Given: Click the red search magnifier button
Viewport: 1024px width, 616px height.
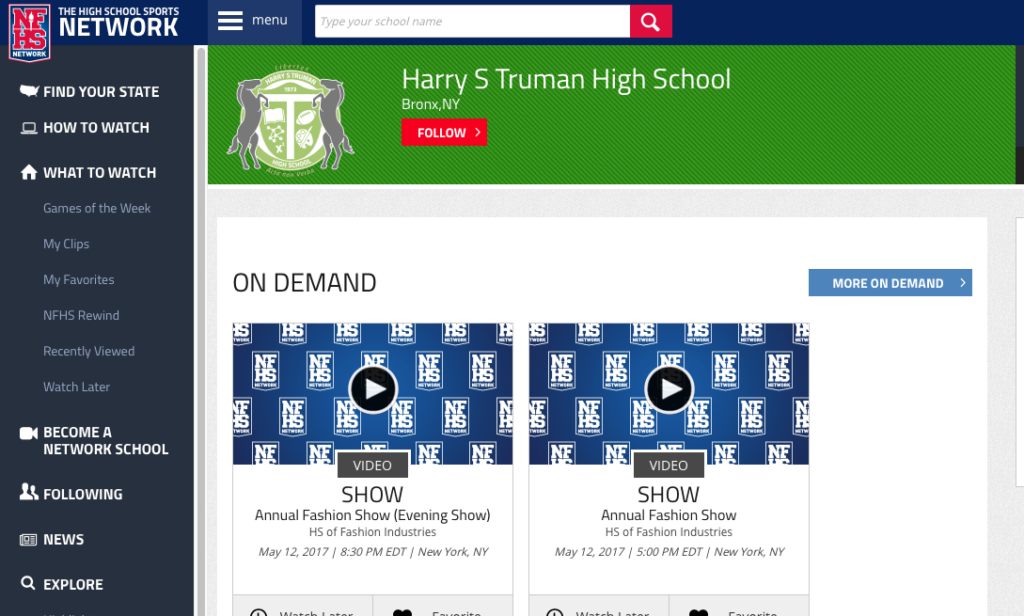Looking at the screenshot, I should [650, 22].
